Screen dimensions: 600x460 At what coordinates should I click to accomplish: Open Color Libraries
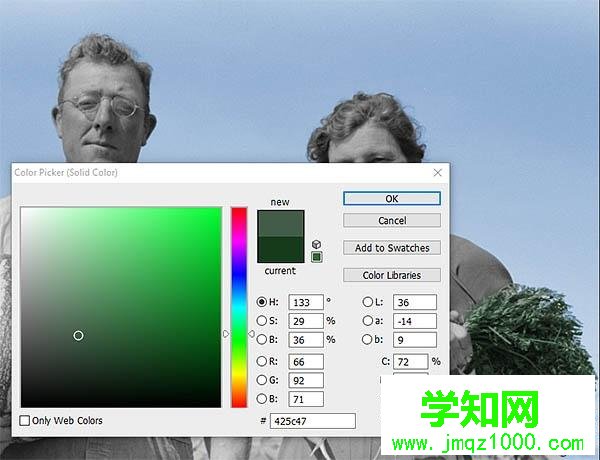coord(392,275)
